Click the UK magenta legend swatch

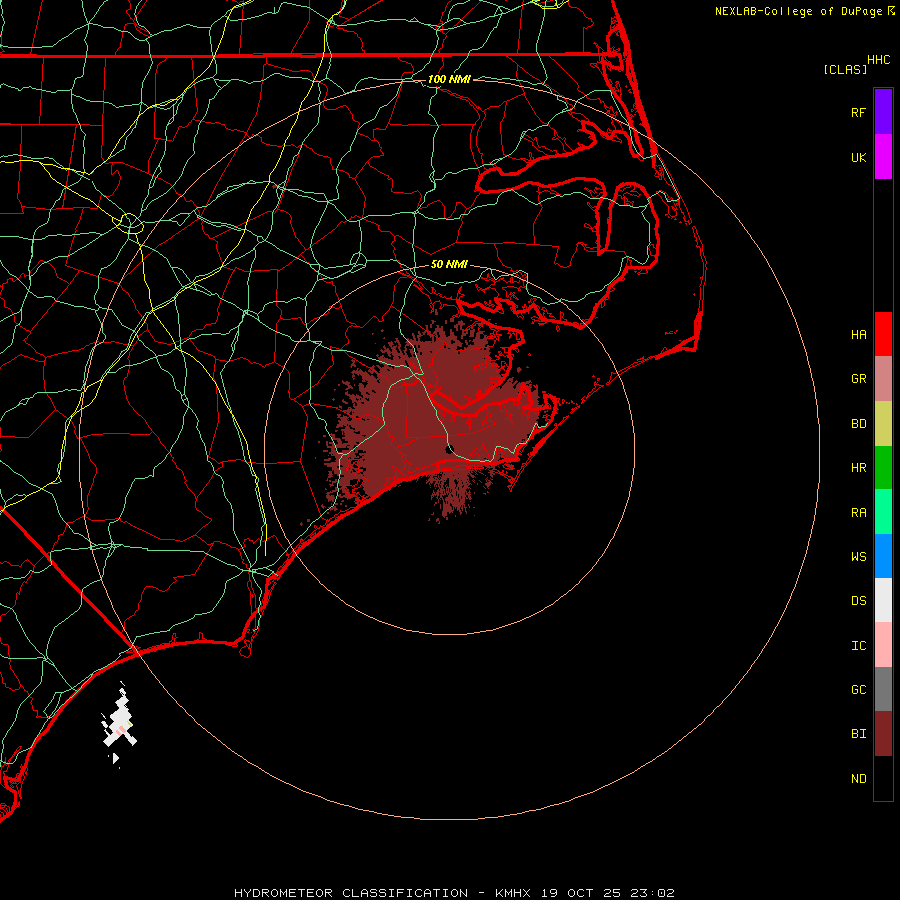tap(883, 157)
